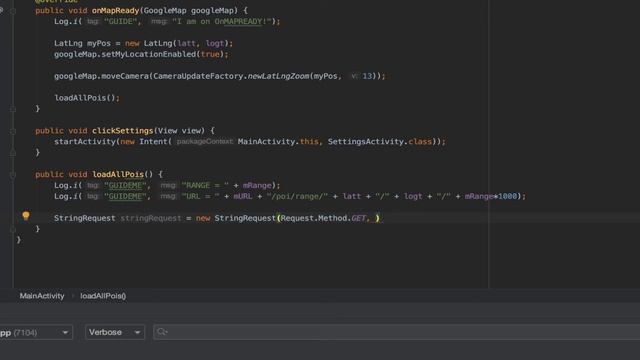
Task: Click SettingsActivity.class in startActivity line
Action: (380, 142)
